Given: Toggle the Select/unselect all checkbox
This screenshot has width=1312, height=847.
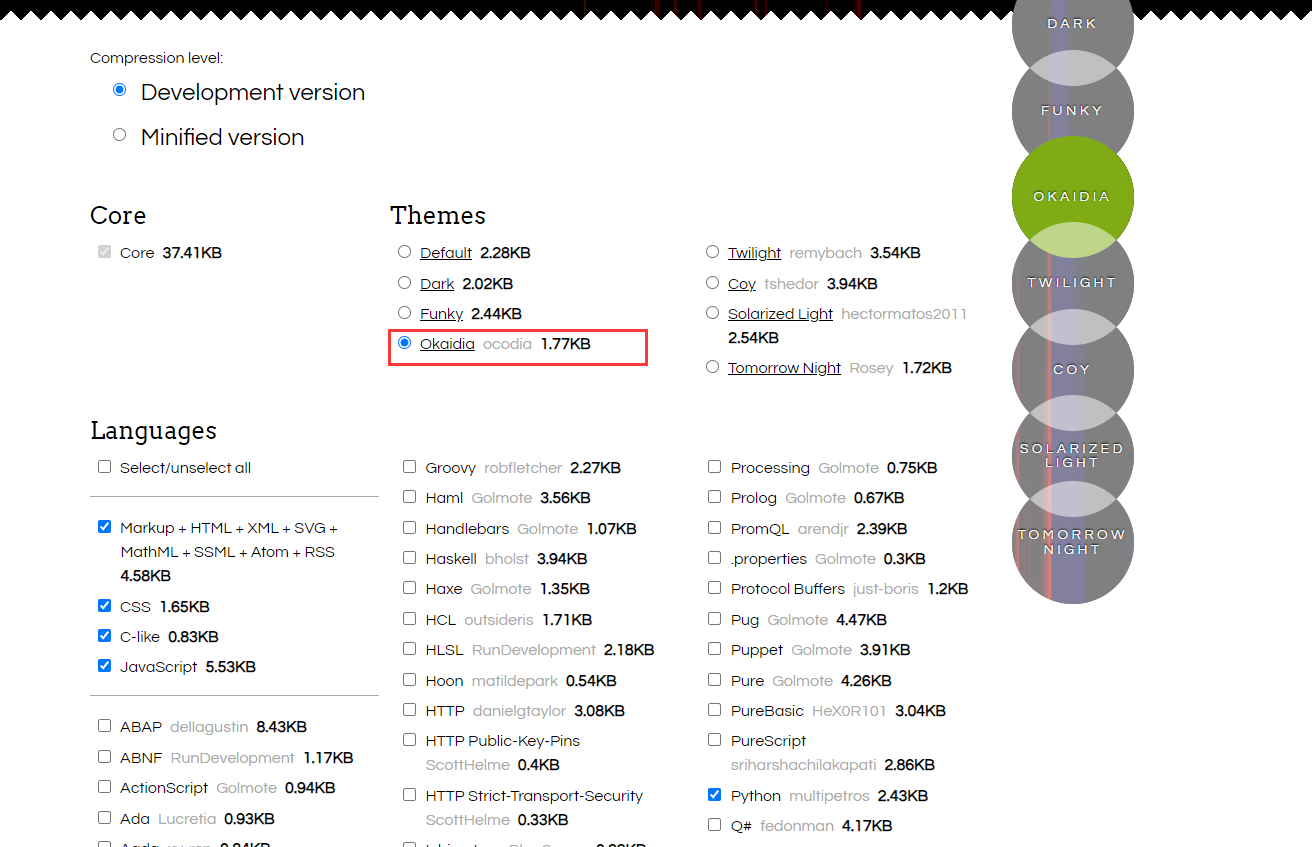Looking at the screenshot, I should (104, 466).
